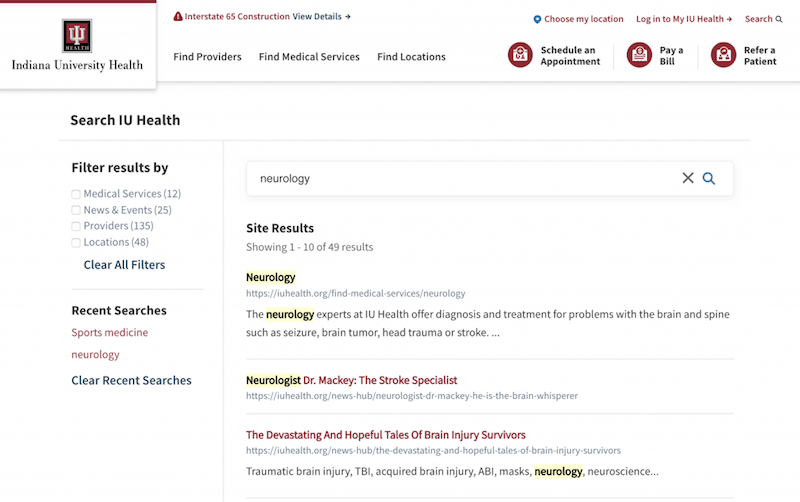Image resolution: width=800 pixels, height=502 pixels.
Task: Click View Details for Interstate 65 Construction
Action: [x=321, y=16]
